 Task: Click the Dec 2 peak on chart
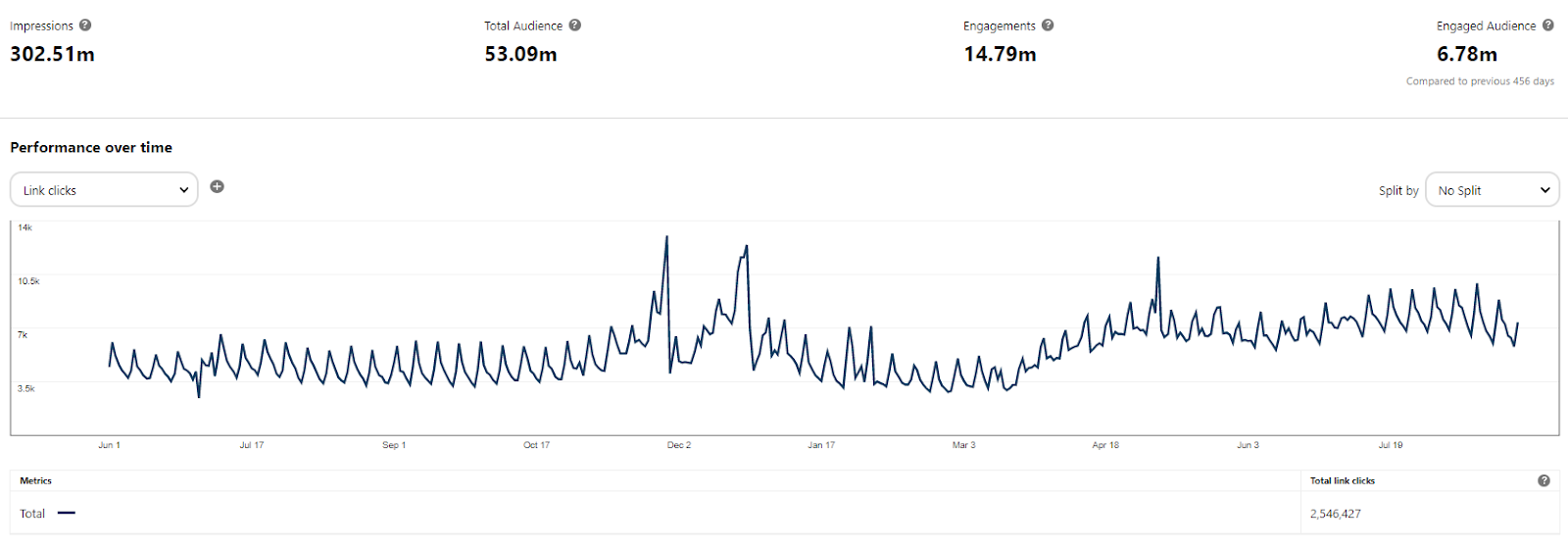point(667,237)
